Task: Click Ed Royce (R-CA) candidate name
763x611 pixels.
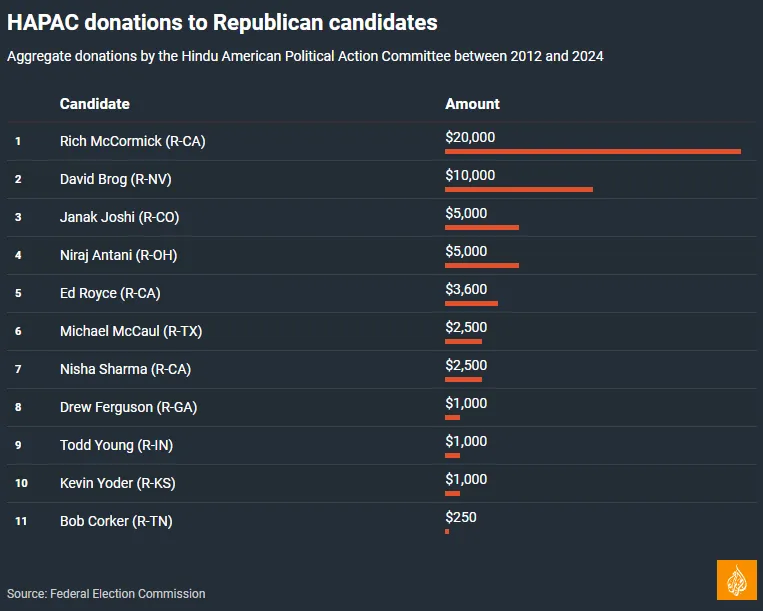Action: coord(110,294)
